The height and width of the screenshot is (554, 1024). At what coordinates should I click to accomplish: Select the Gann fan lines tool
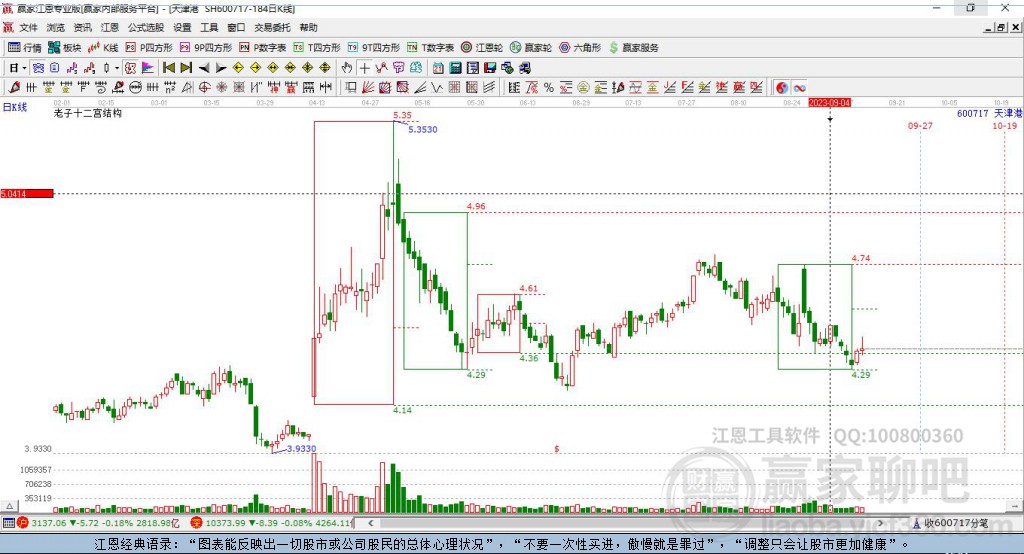pos(368,87)
